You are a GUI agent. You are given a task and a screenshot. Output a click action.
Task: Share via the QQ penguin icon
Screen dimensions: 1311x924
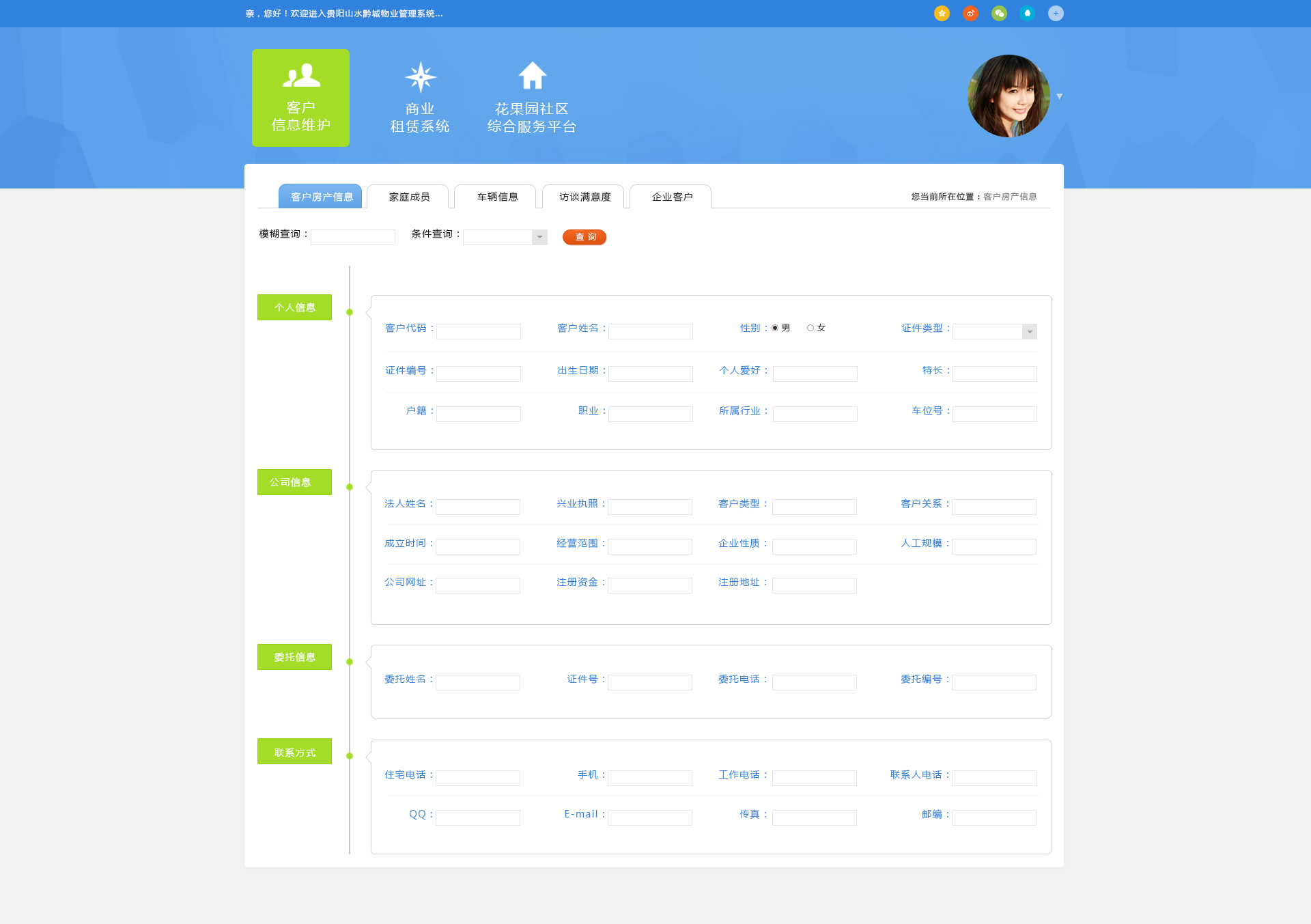click(1027, 13)
